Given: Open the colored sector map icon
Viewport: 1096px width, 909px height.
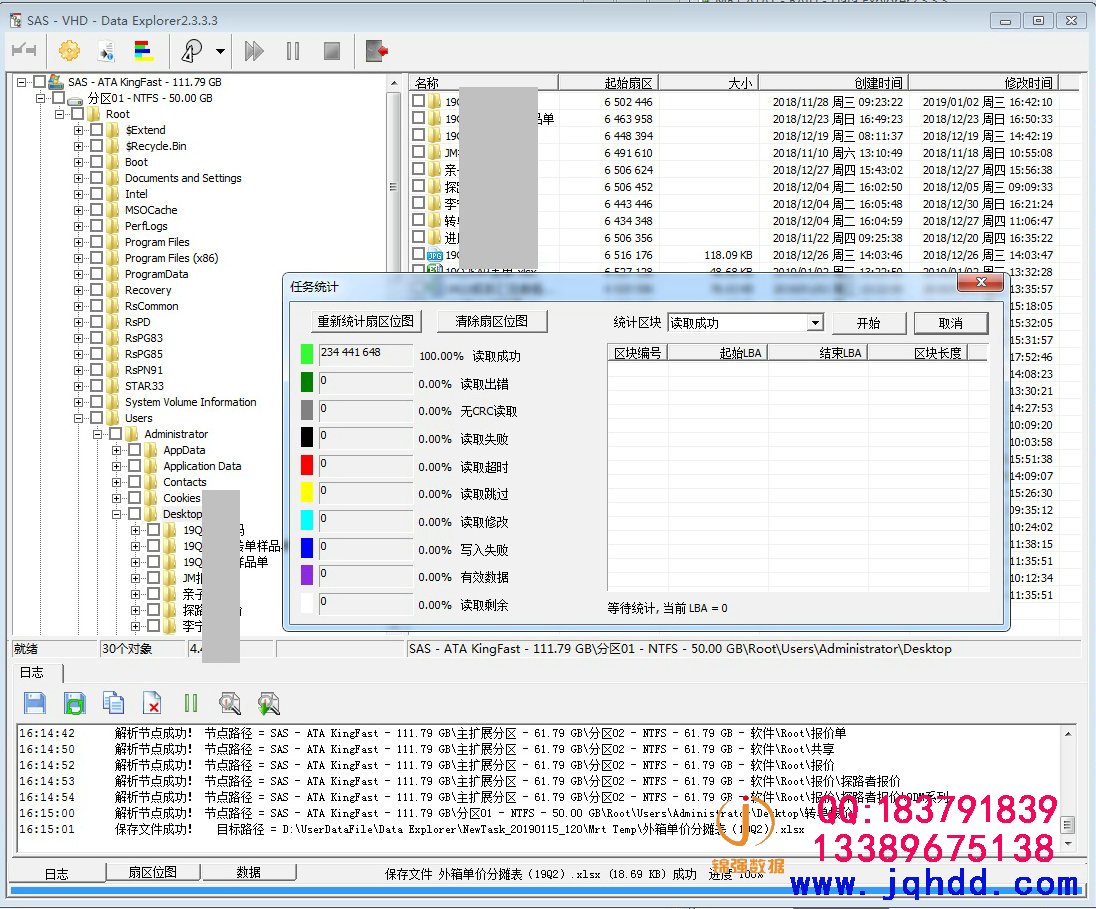Looking at the screenshot, I should point(144,50).
